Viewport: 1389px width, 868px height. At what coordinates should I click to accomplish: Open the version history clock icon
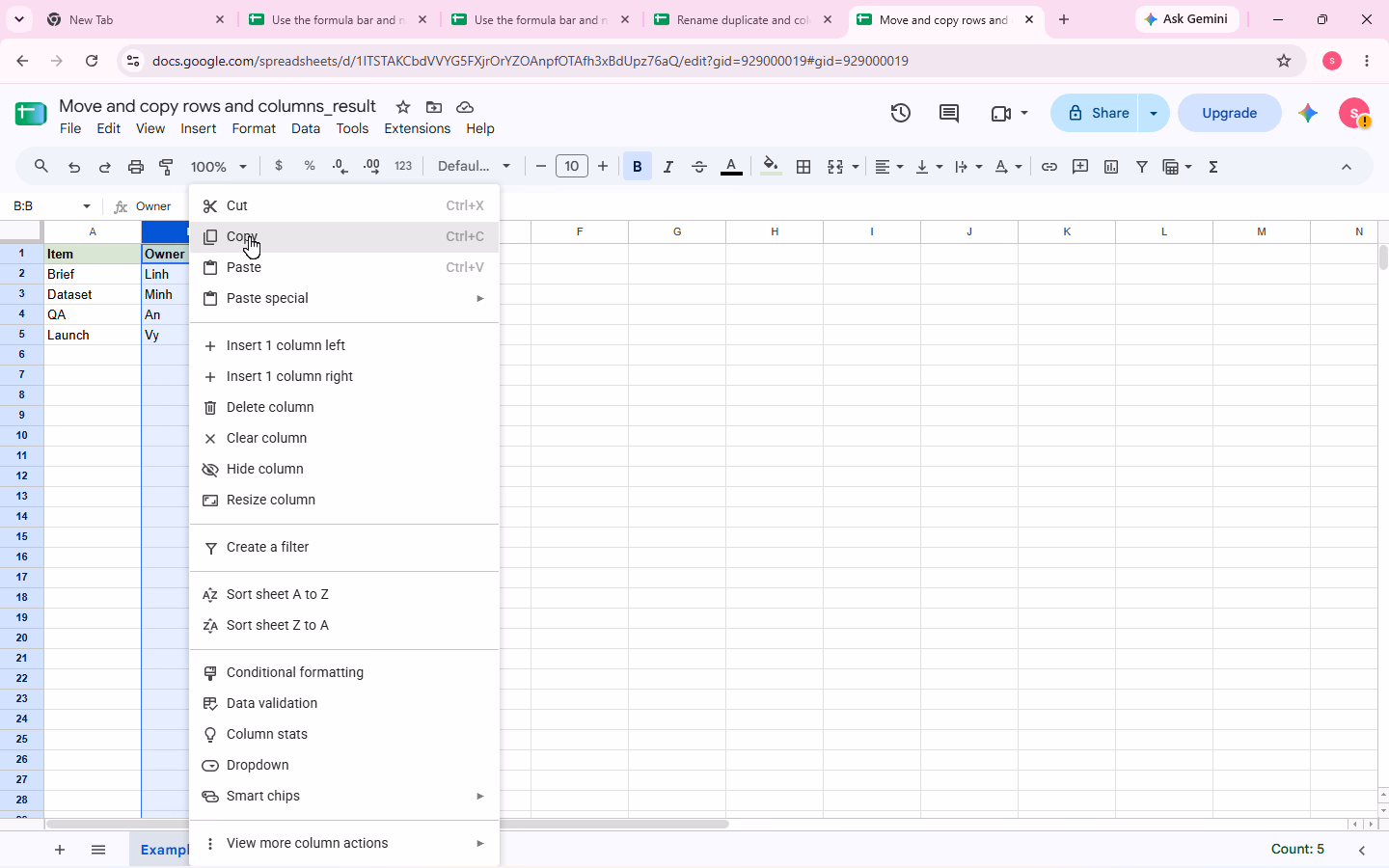pos(900,113)
